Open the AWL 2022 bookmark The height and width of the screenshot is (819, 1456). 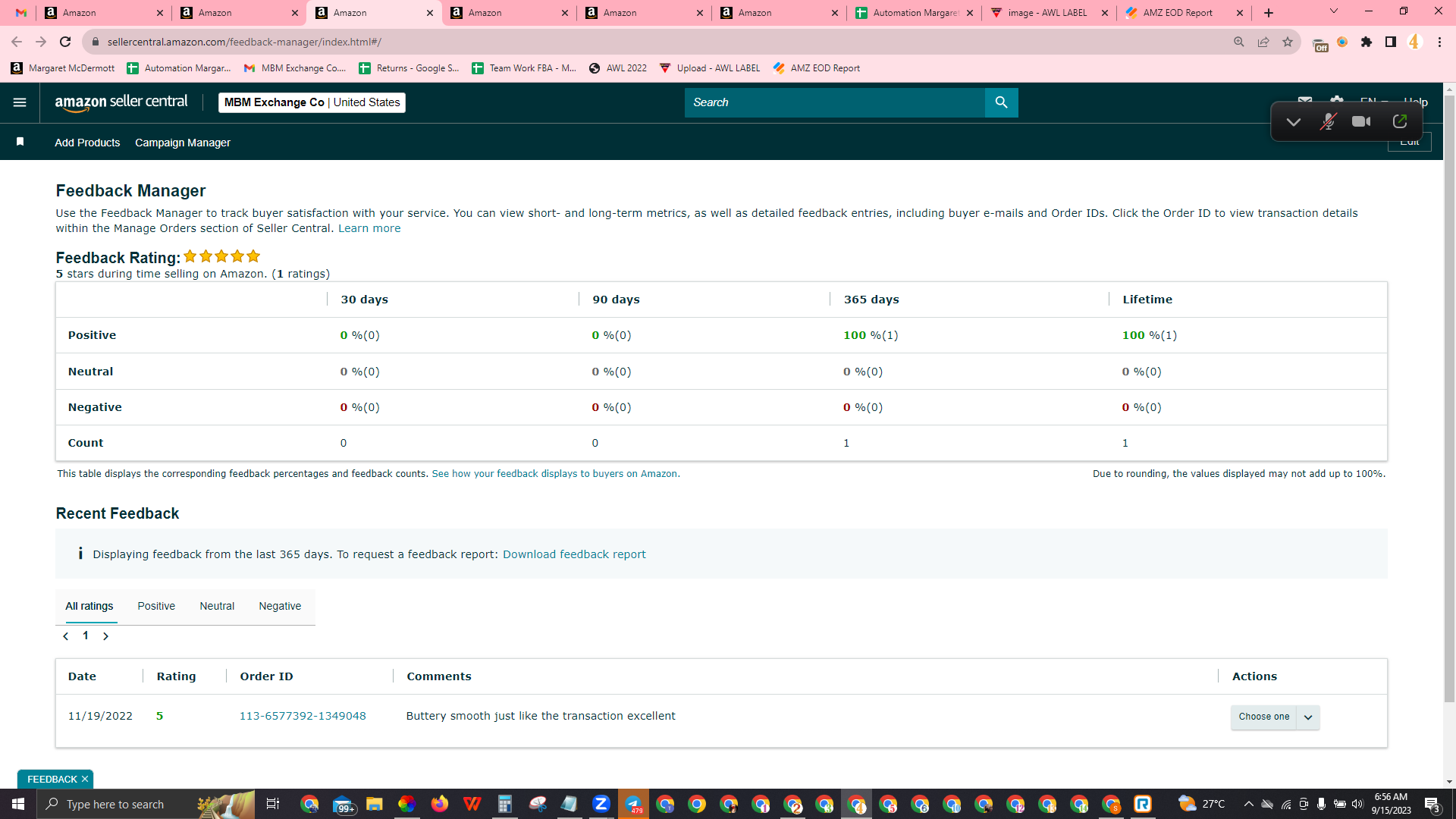617,68
